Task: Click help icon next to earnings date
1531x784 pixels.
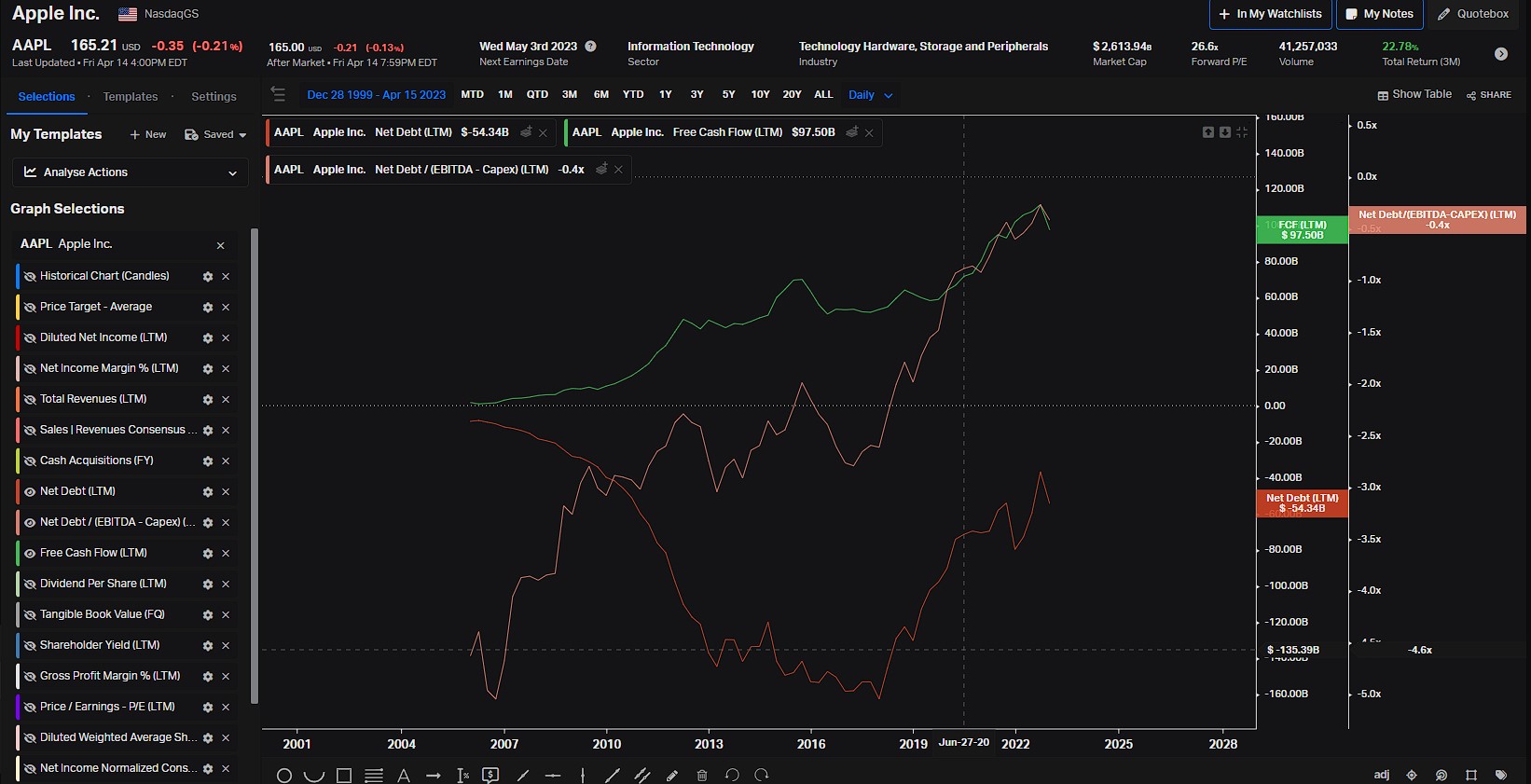Action: click(x=590, y=46)
